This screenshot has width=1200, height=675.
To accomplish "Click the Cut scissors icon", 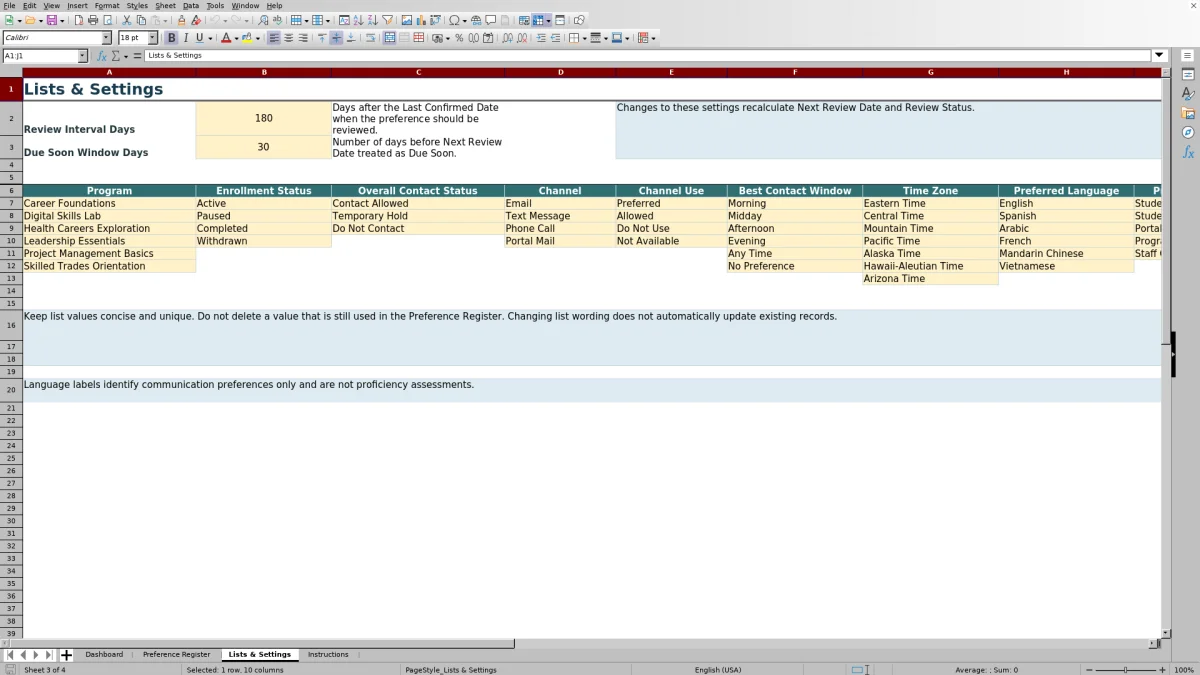I will pyautogui.click(x=126, y=20).
